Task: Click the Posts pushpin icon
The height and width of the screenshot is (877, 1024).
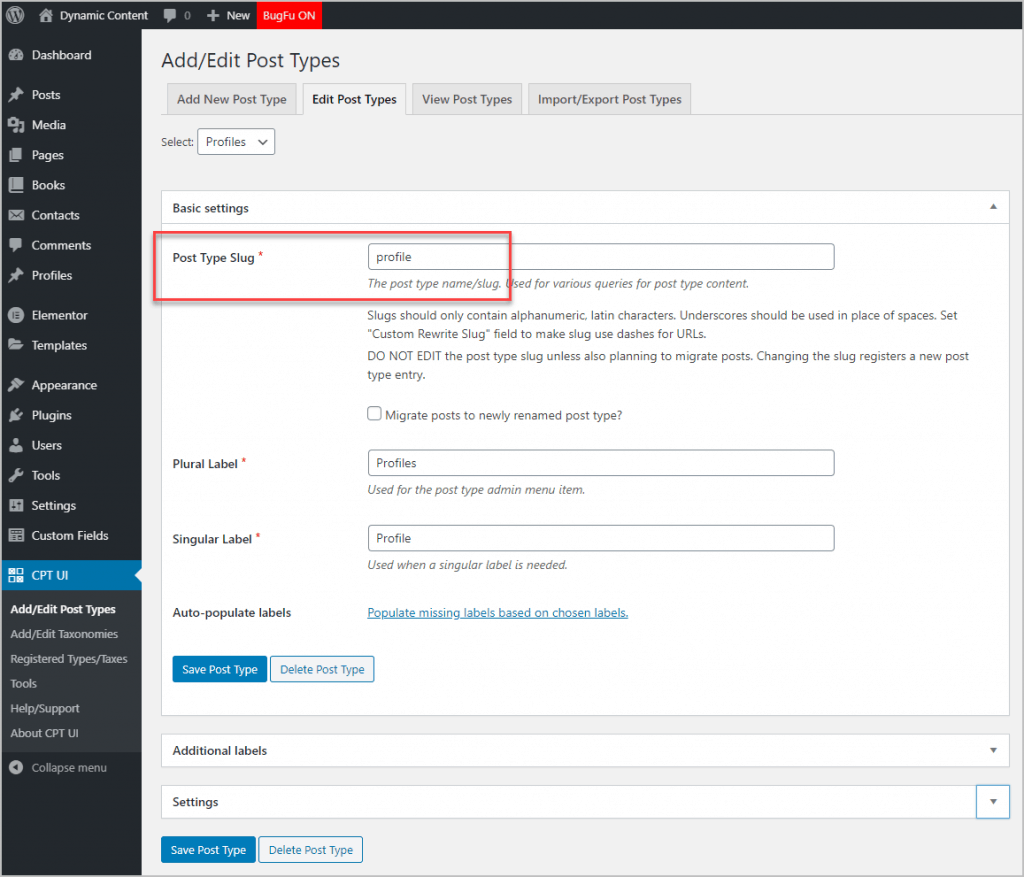Action: [16, 95]
